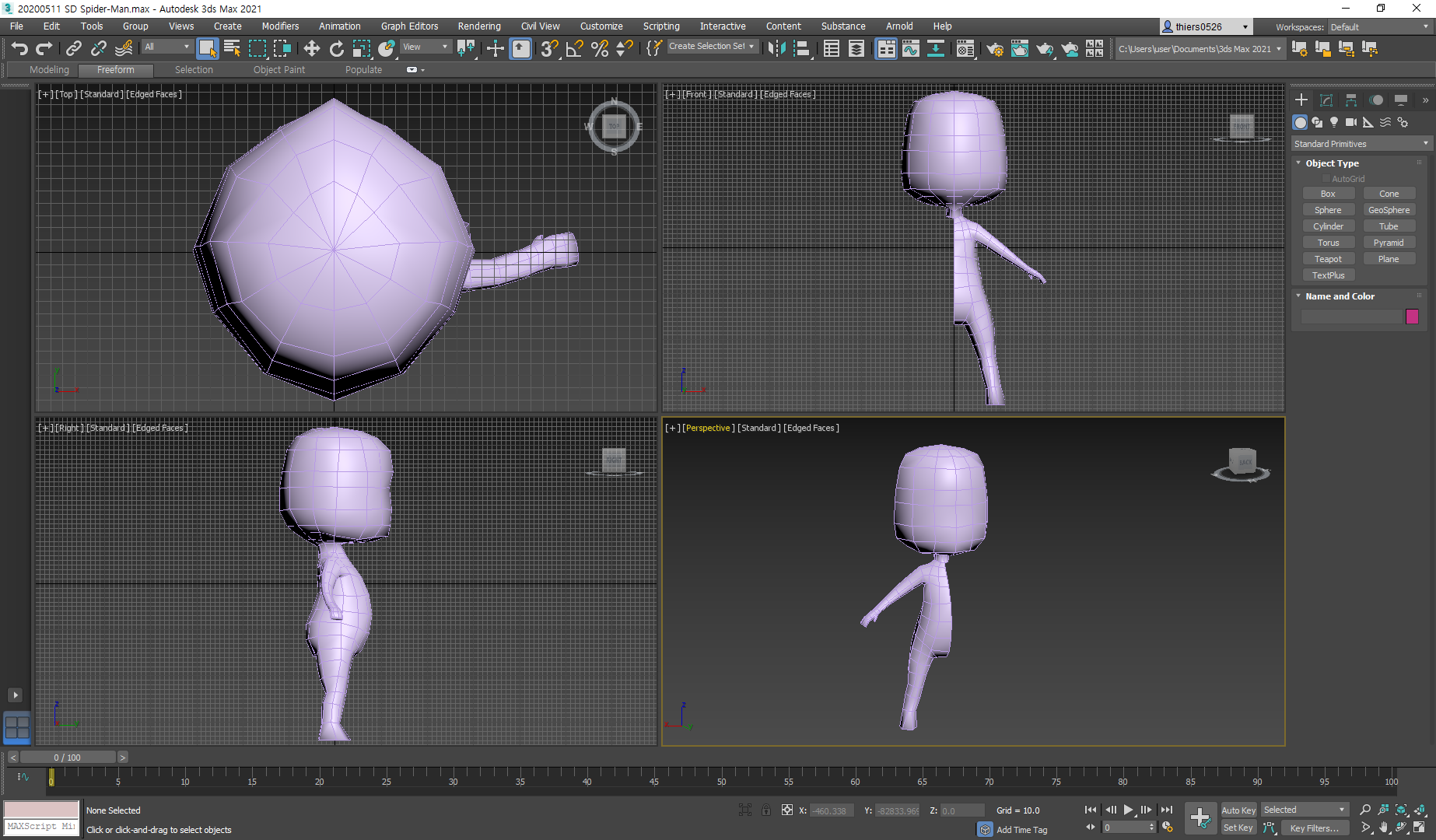Open the Scripting menu
The image size is (1436, 840).
[x=661, y=26]
